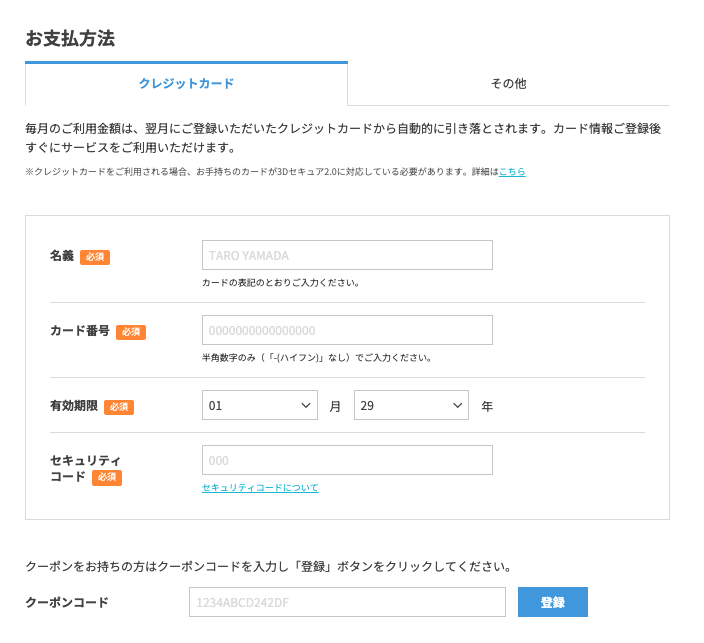Image resolution: width=704 pixels, height=643 pixels.
Task: Click the カード番号 field label
Action: point(80,331)
